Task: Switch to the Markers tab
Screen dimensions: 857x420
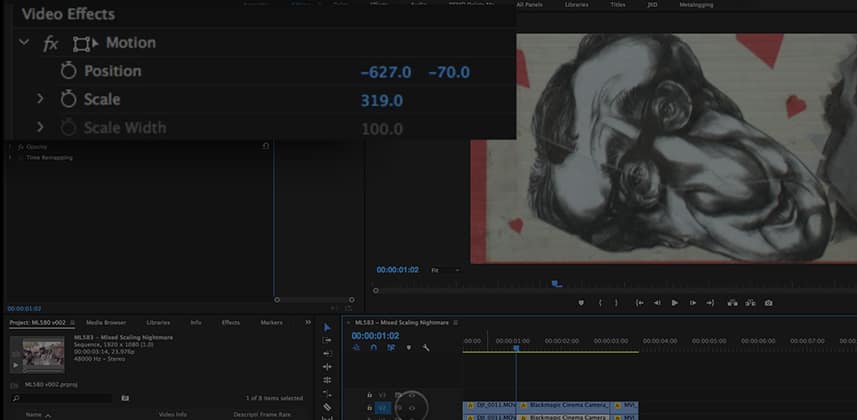Action: pyautogui.click(x=271, y=323)
